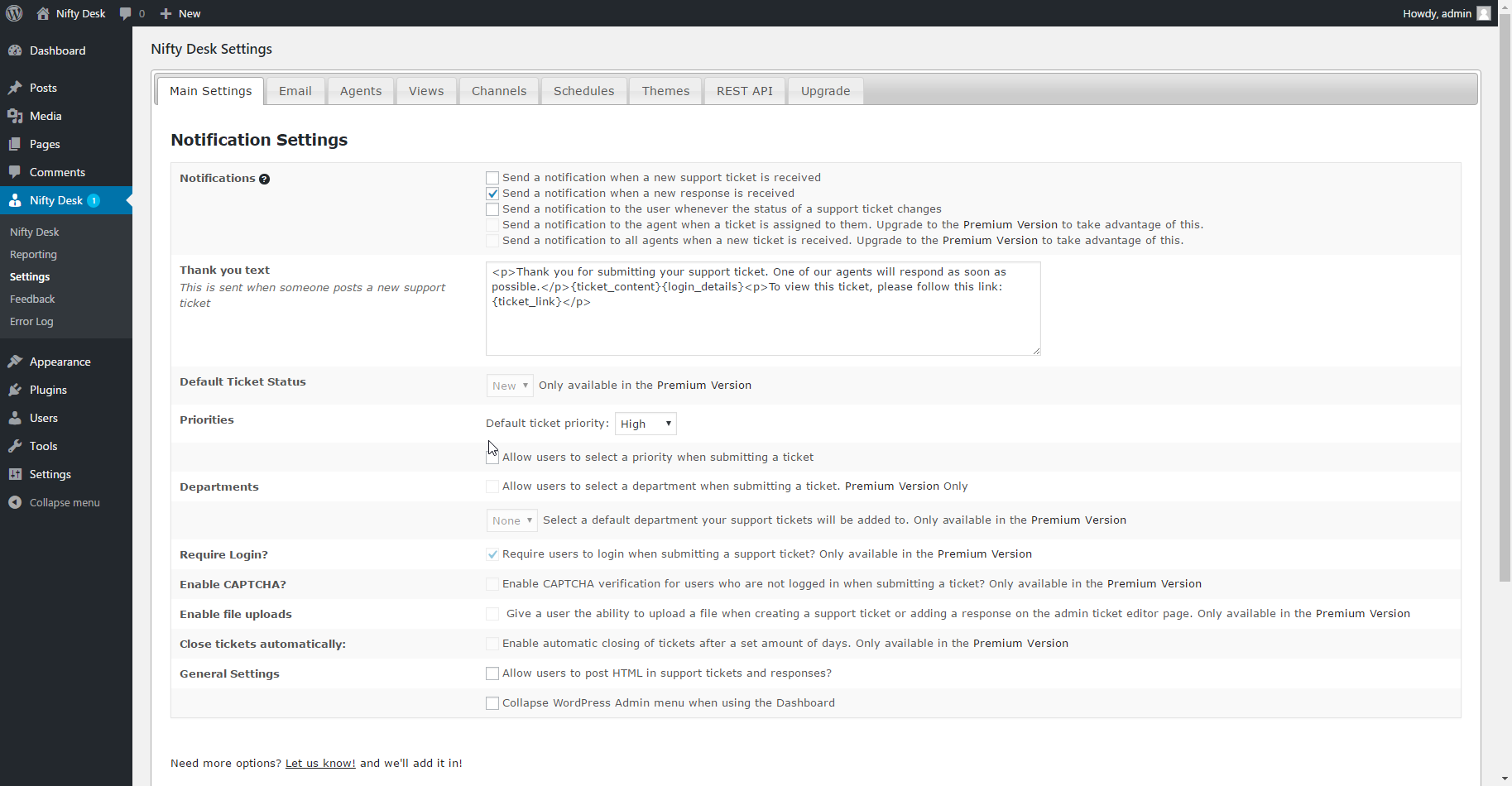This screenshot has height=786, width=1512.
Task: Open Premium Version link in Enable CAPTCHA row
Action: tap(1154, 583)
